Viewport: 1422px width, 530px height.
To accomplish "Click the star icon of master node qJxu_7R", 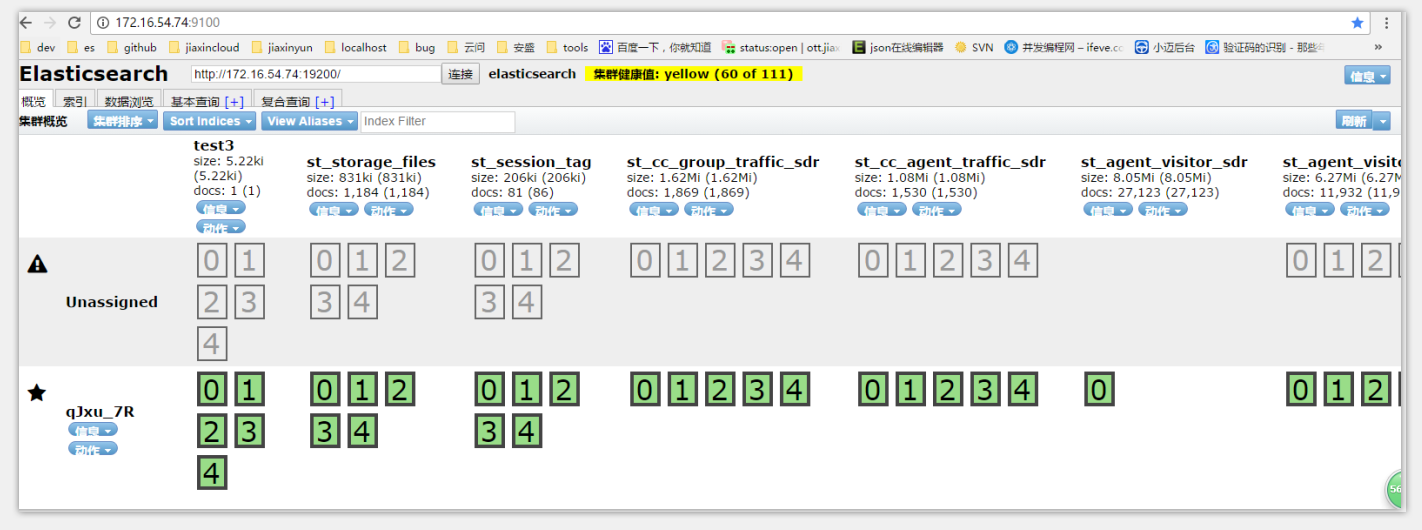I will pyautogui.click(x=37, y=393).
